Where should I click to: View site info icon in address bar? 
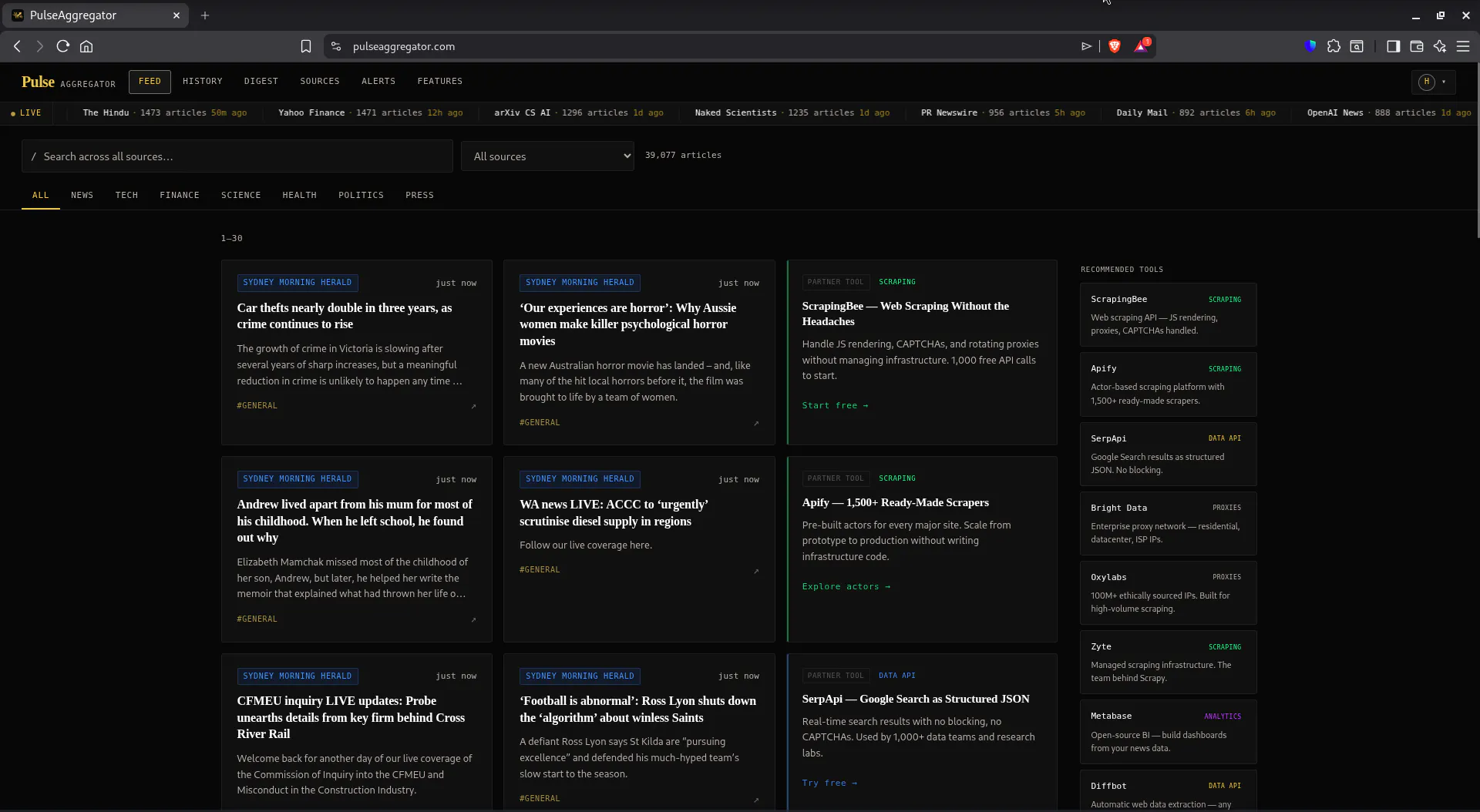coord(336,46)
